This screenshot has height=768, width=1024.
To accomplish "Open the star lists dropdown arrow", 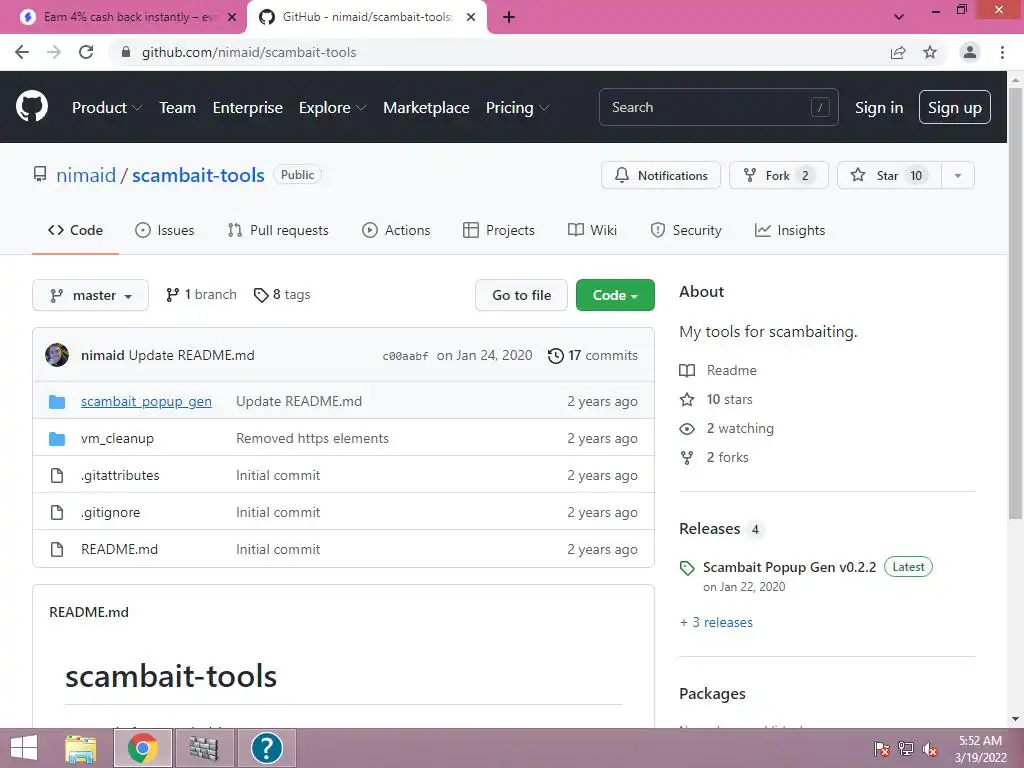I will [x=958, y=175].
